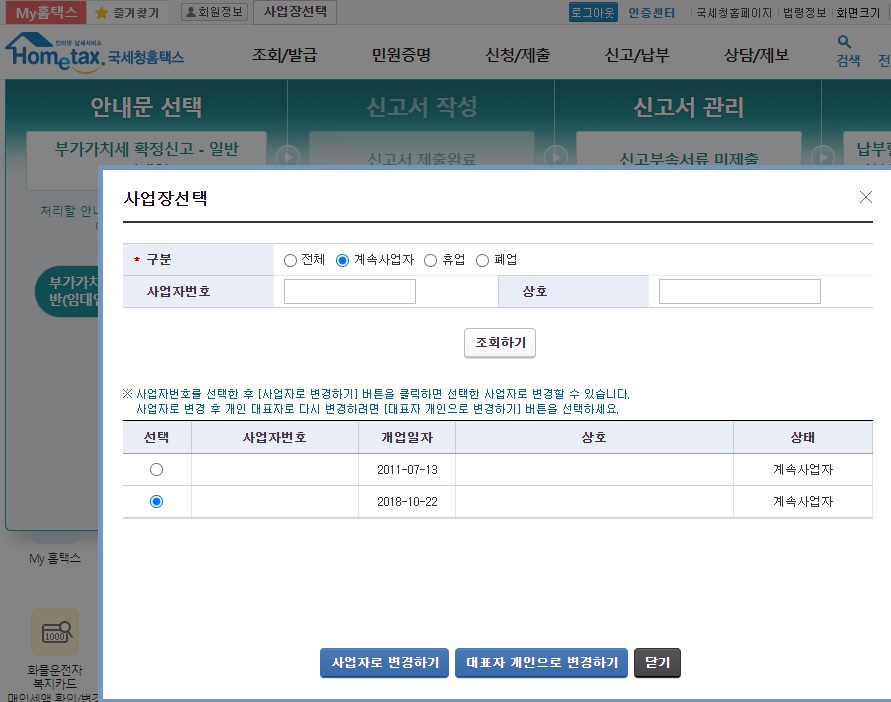This screenshot has width=891, height=702.
Task: Click the 로그아웃 button
Action: 593,13
